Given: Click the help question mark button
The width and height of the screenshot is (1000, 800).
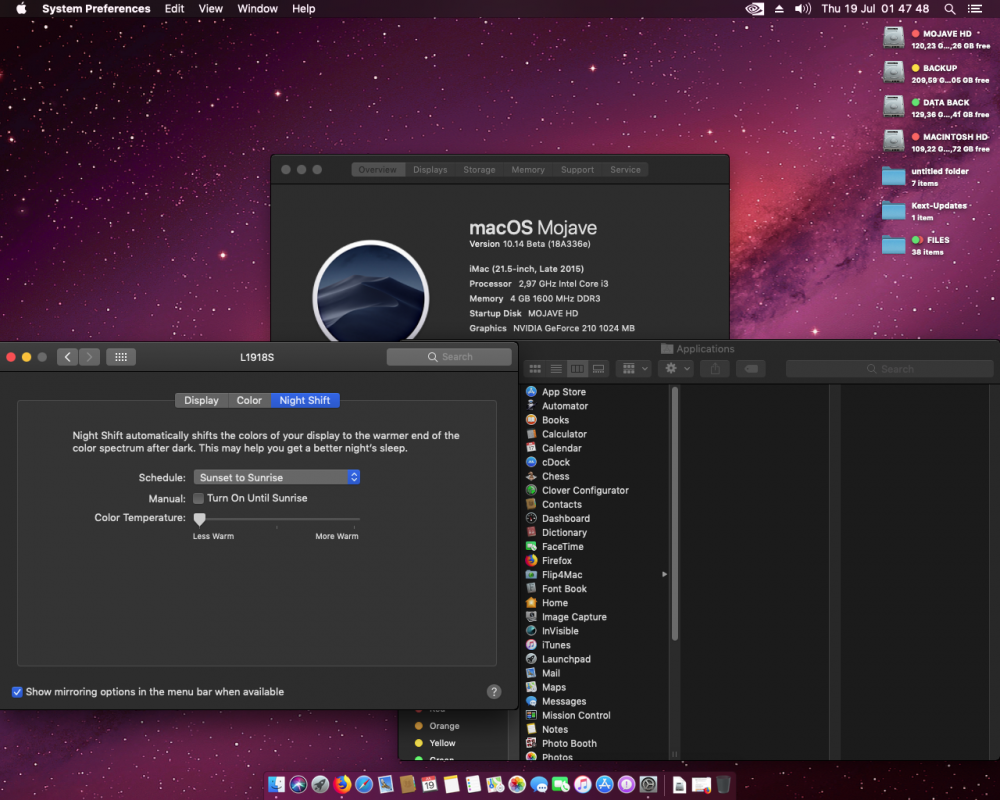Looking at the screenshot, I should (x=494, y=692).
